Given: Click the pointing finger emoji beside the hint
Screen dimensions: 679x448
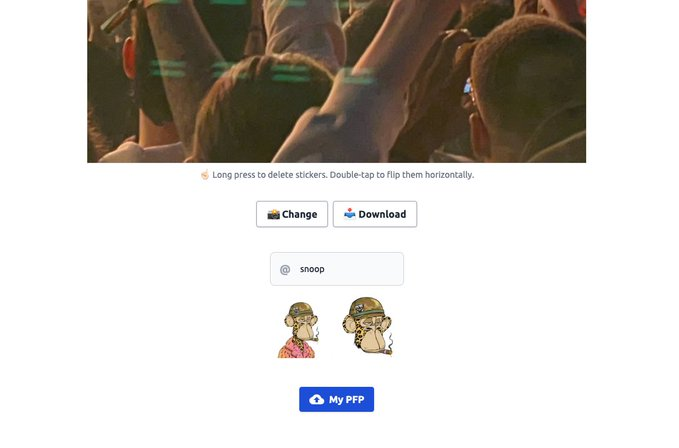Looking at the screenshot, I should [x=205, y=175].
